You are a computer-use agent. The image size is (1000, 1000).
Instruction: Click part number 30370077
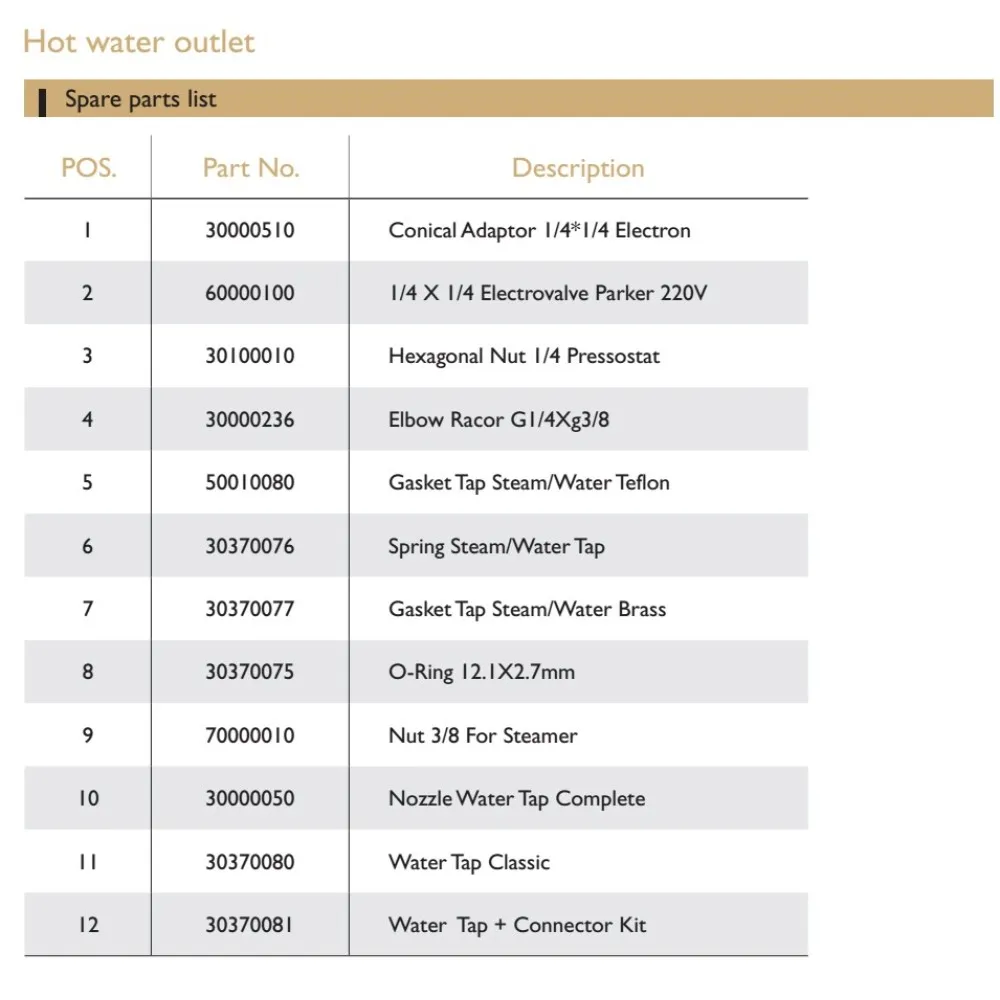(x=250, y=610)
